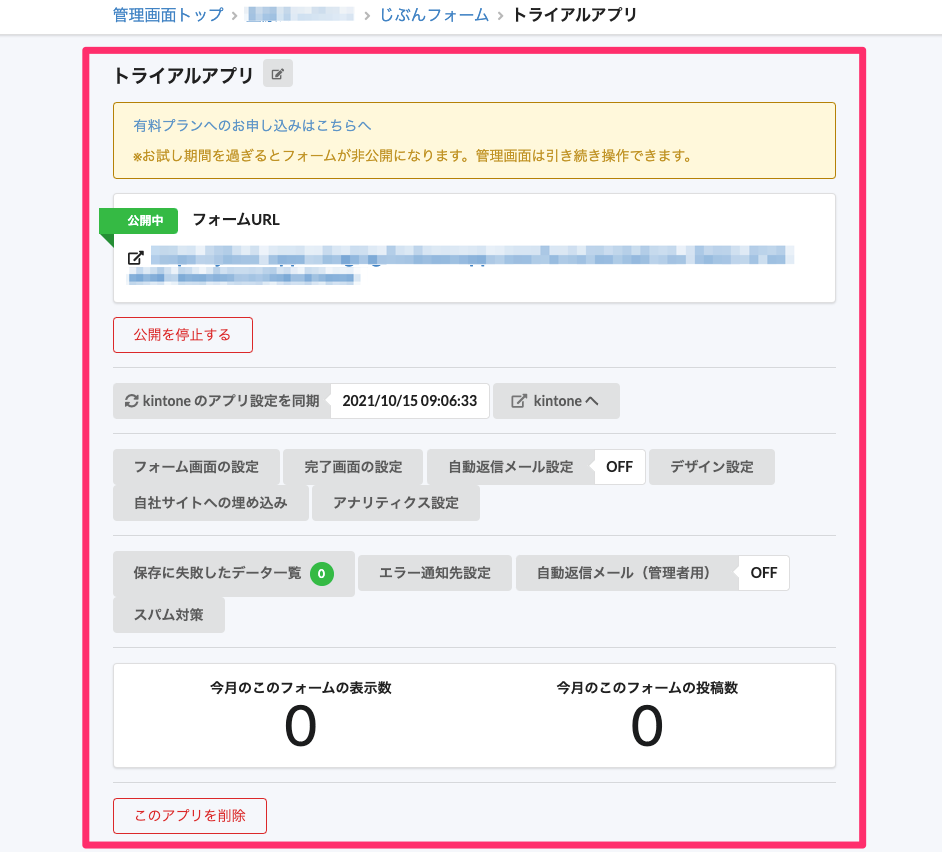Sync kintone app settings button
Screen dimensions: 942x852
(222, 401)
